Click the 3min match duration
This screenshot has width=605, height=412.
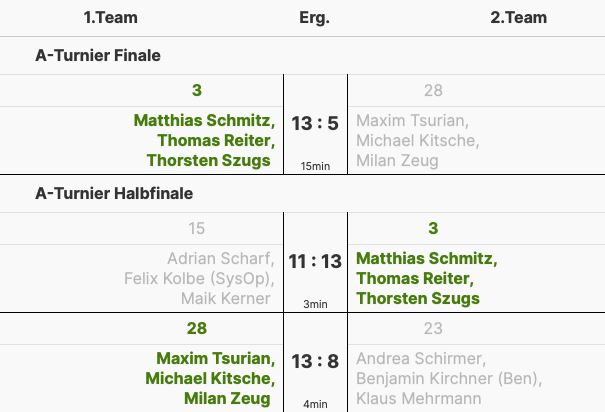tap(315, 304)
